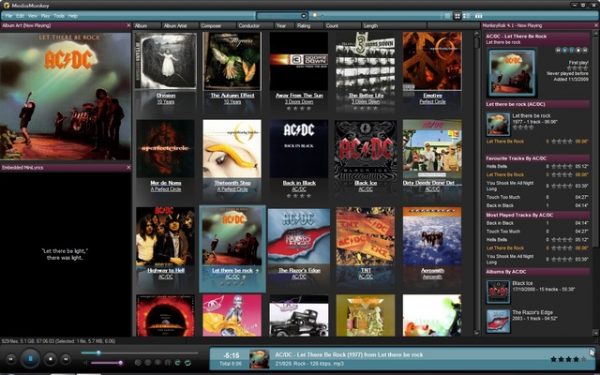Pause playback with the large blue button
The width and height of the screenshot is (600, 375).
coord(30,359)
